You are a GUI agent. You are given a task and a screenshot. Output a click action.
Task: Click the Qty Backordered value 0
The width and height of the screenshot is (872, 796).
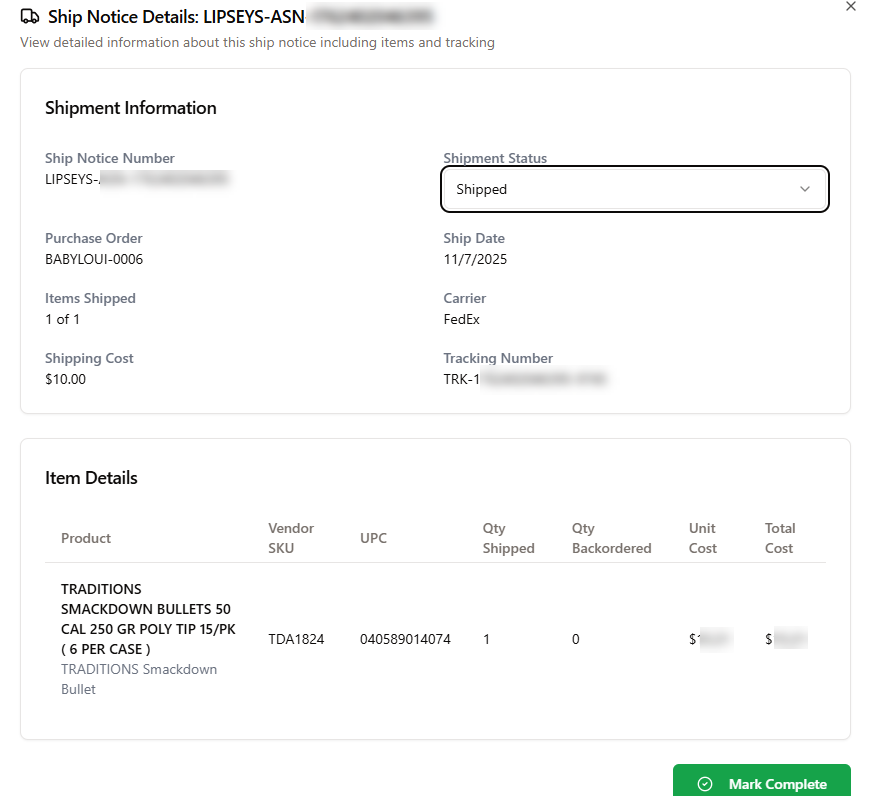[576, 639]
